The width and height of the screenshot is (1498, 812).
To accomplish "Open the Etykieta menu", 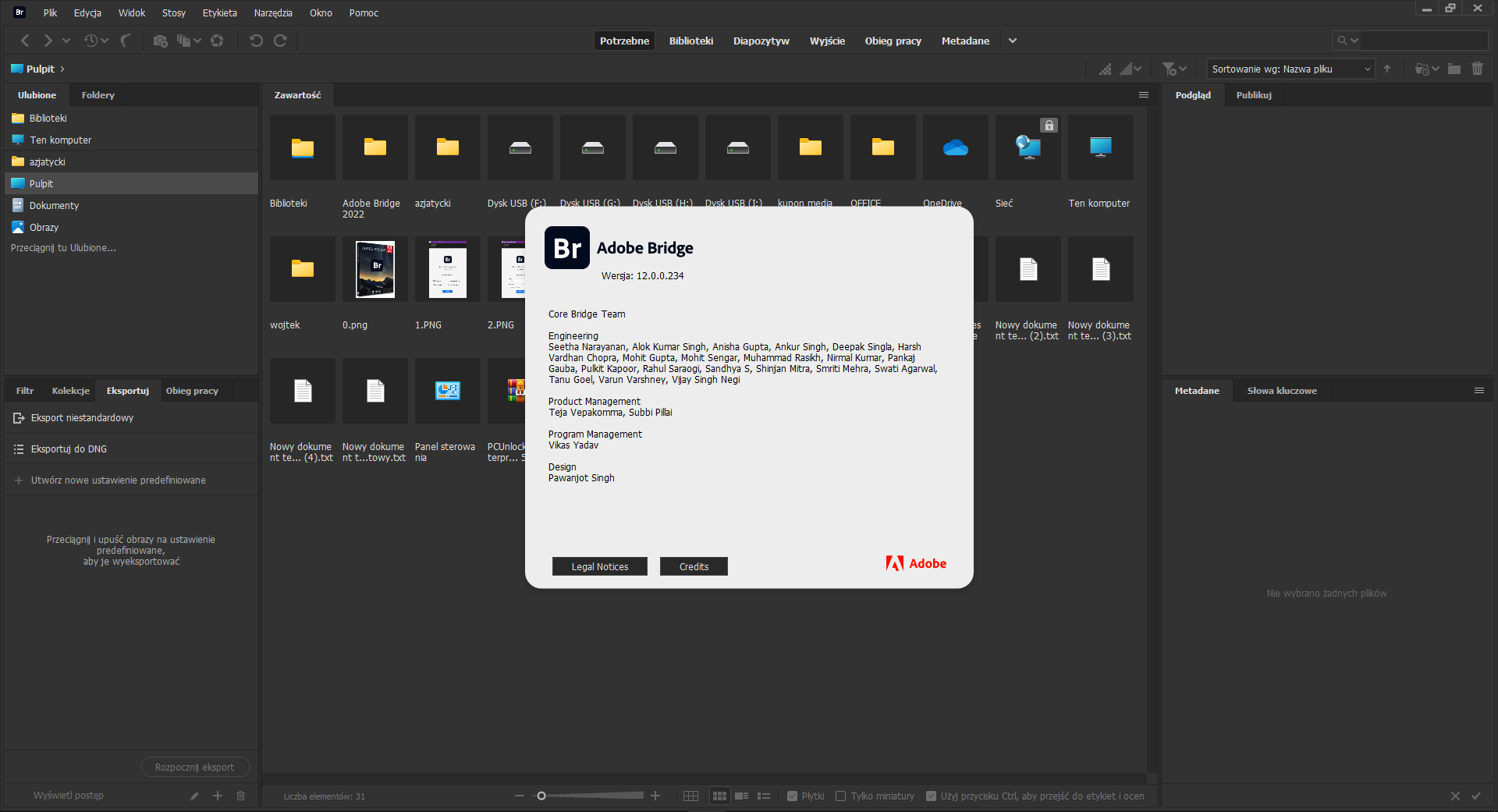I will (x=219, y=13).
